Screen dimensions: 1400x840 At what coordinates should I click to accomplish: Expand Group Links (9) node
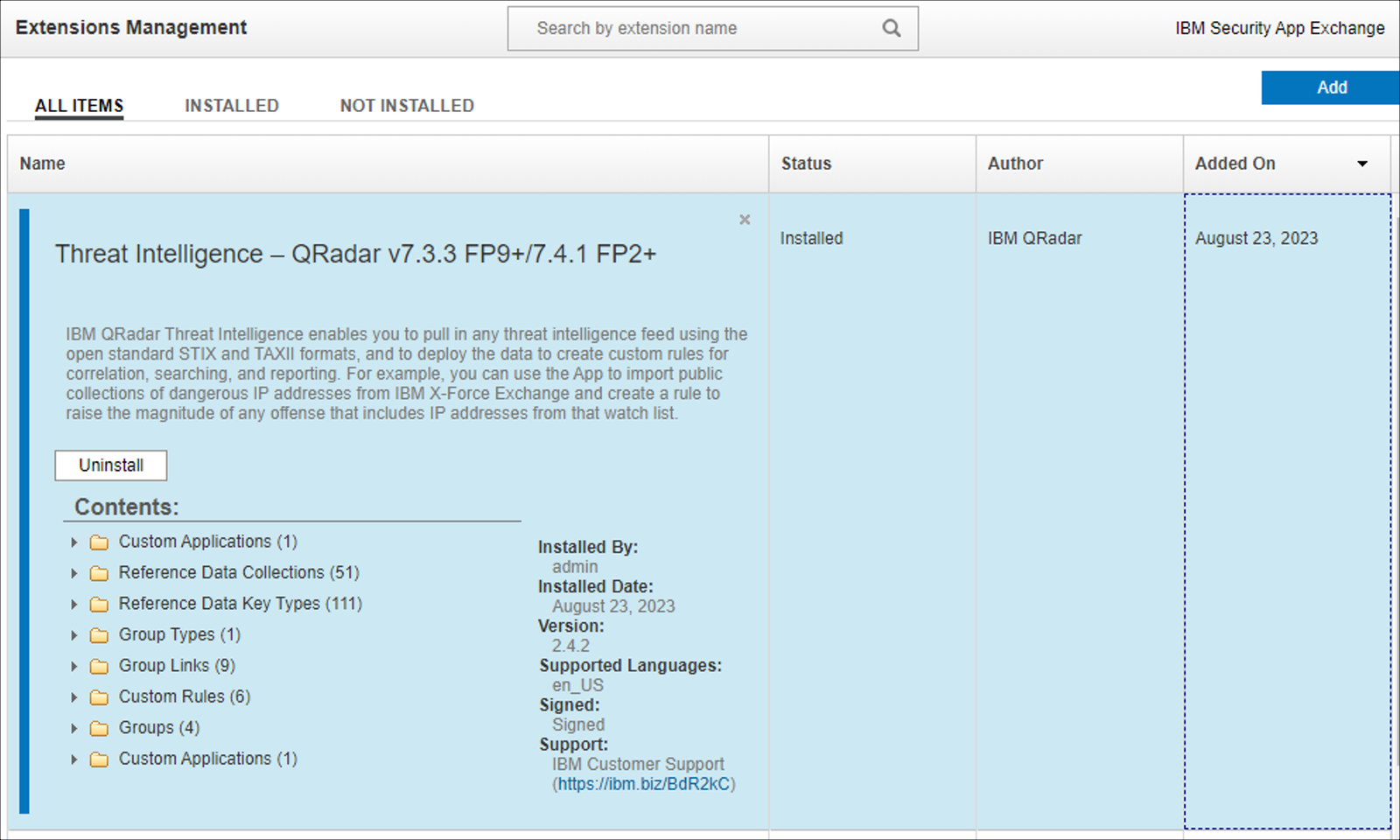pos(74,667)
